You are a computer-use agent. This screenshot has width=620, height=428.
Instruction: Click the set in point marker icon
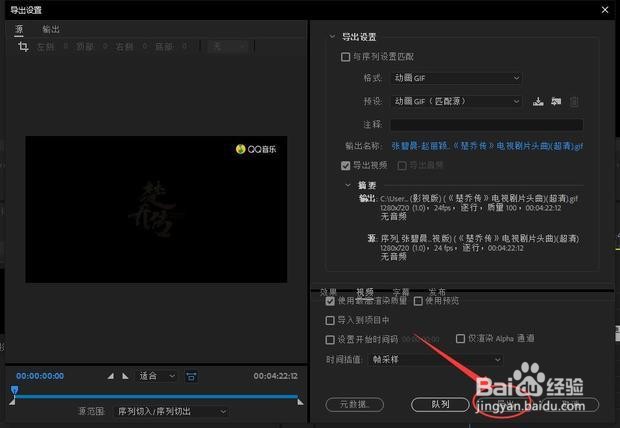pyautogui.click(x=111, y=376)
